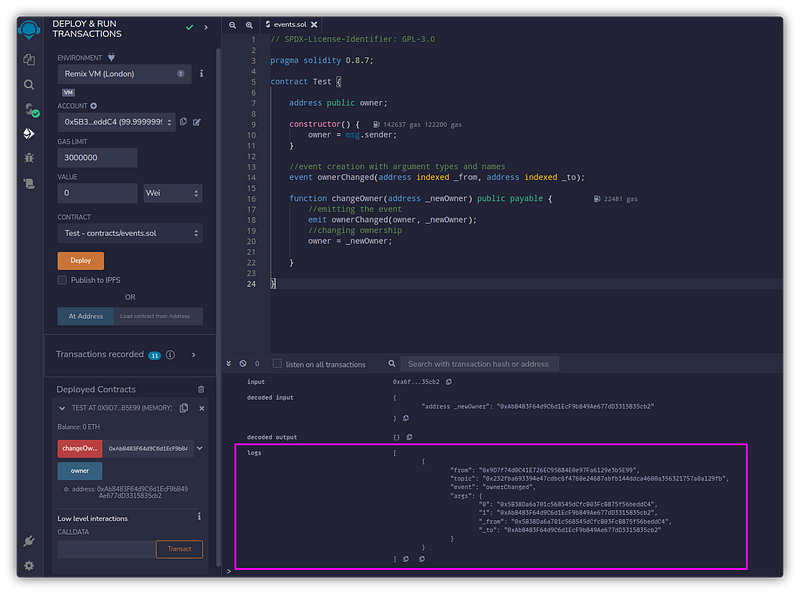Viewport: 800px width, 594px height.
Task: Select the events.sol editor tab
Action: pos(288,24)
